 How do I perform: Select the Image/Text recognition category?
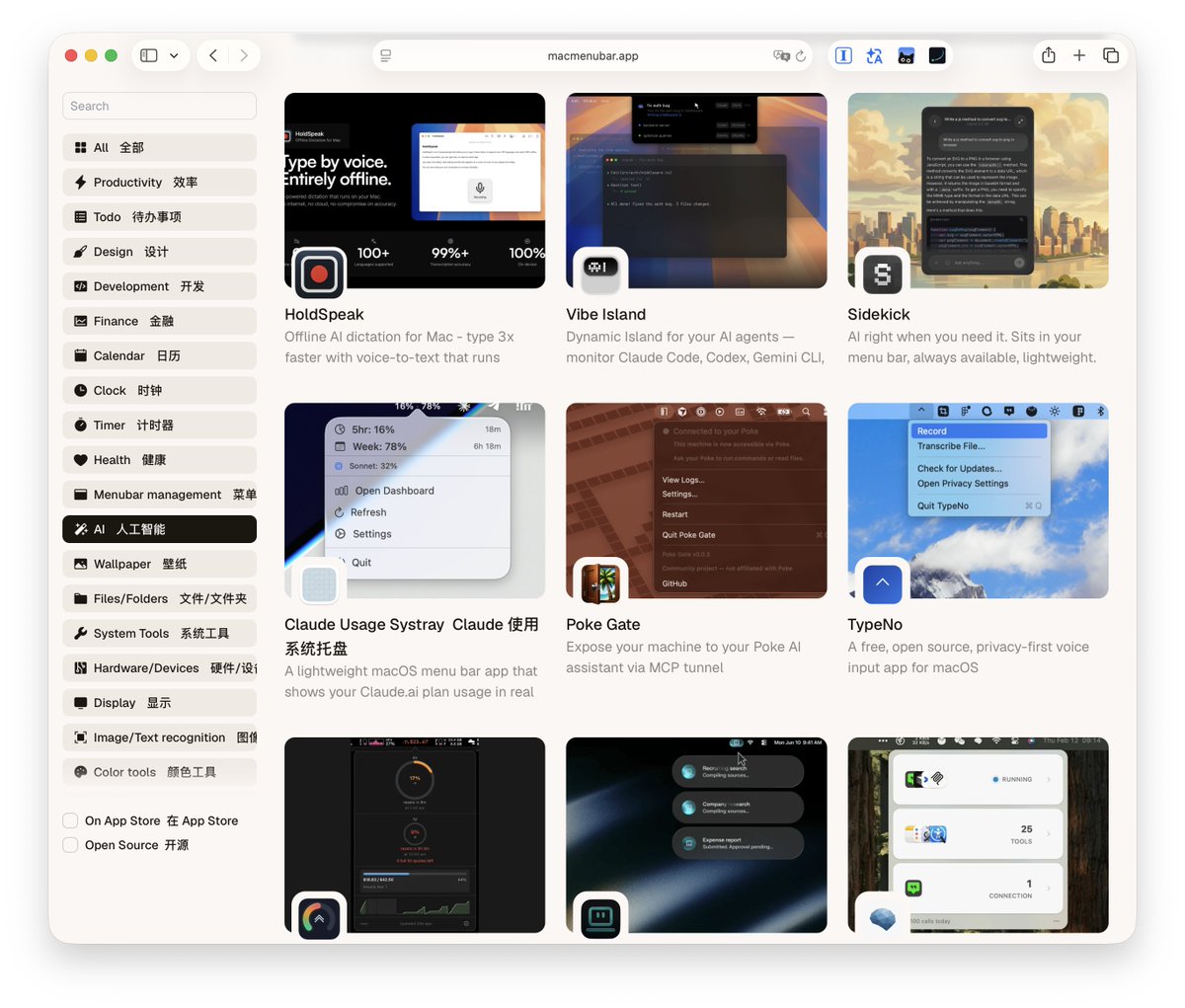[x=159, y=737]
